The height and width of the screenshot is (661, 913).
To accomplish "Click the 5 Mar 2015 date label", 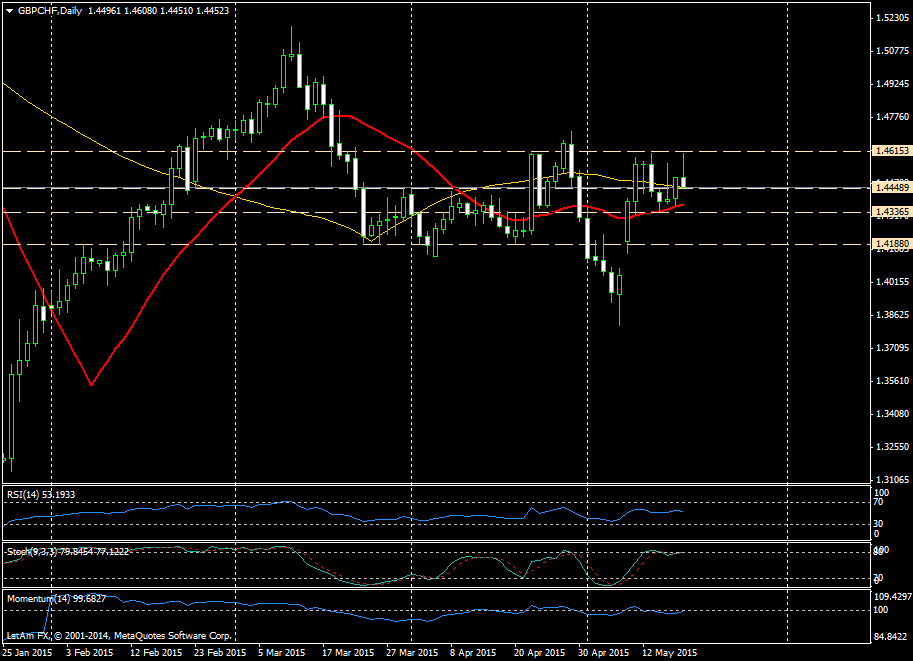I will [281, 653].
